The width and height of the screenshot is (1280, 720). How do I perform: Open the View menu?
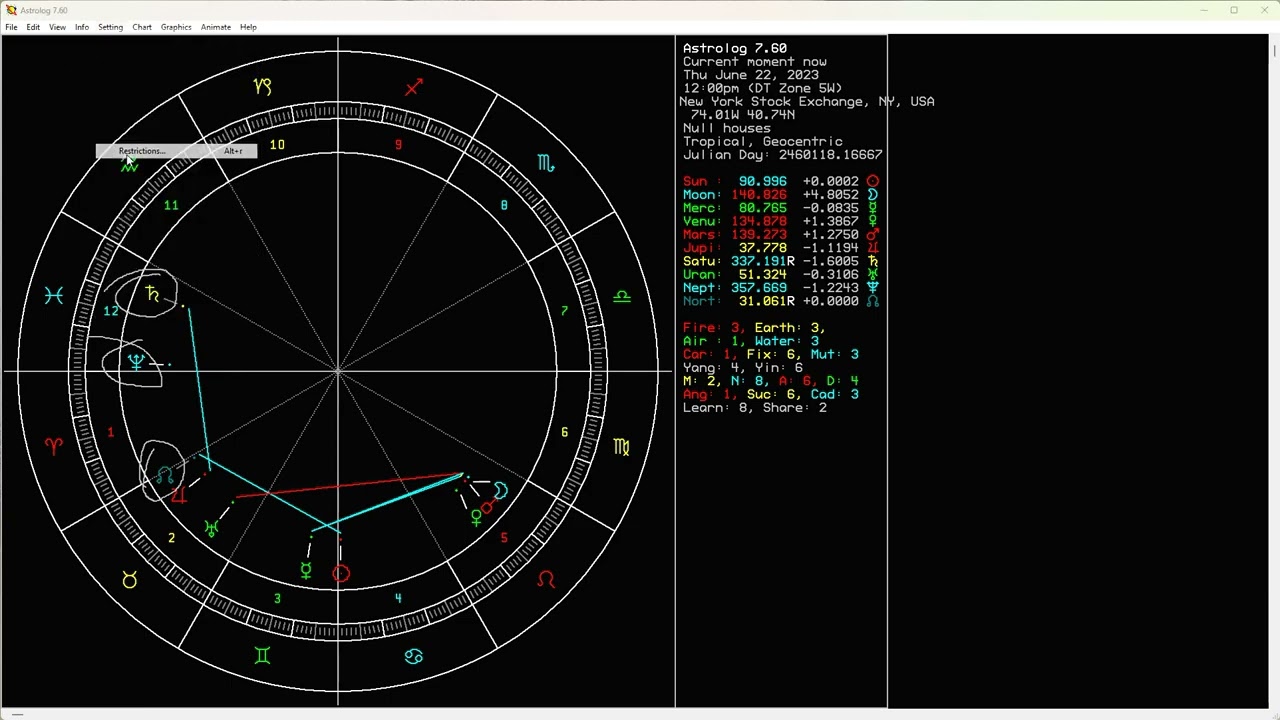57,27
